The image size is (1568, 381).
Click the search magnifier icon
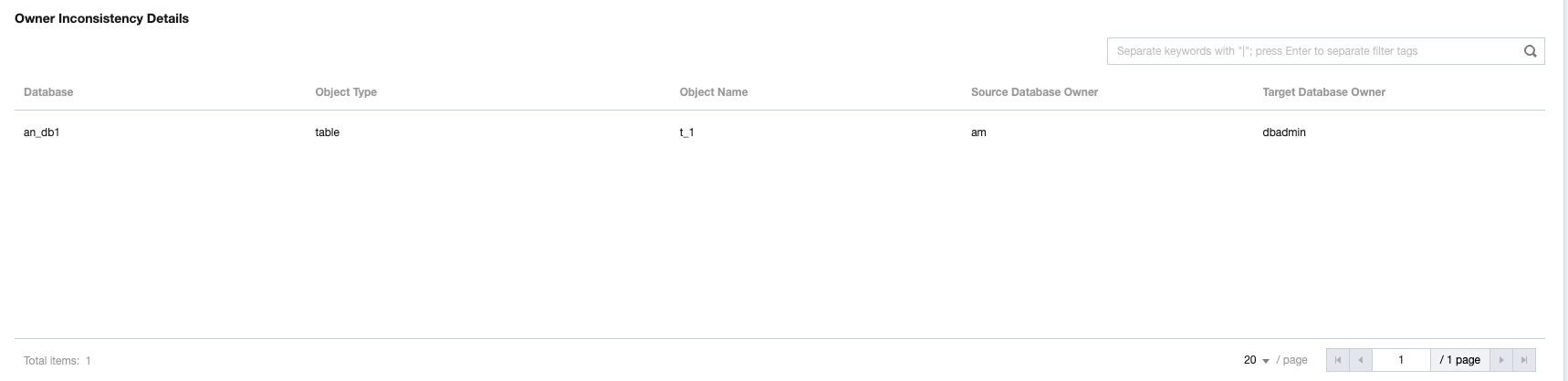[1530, 51]
